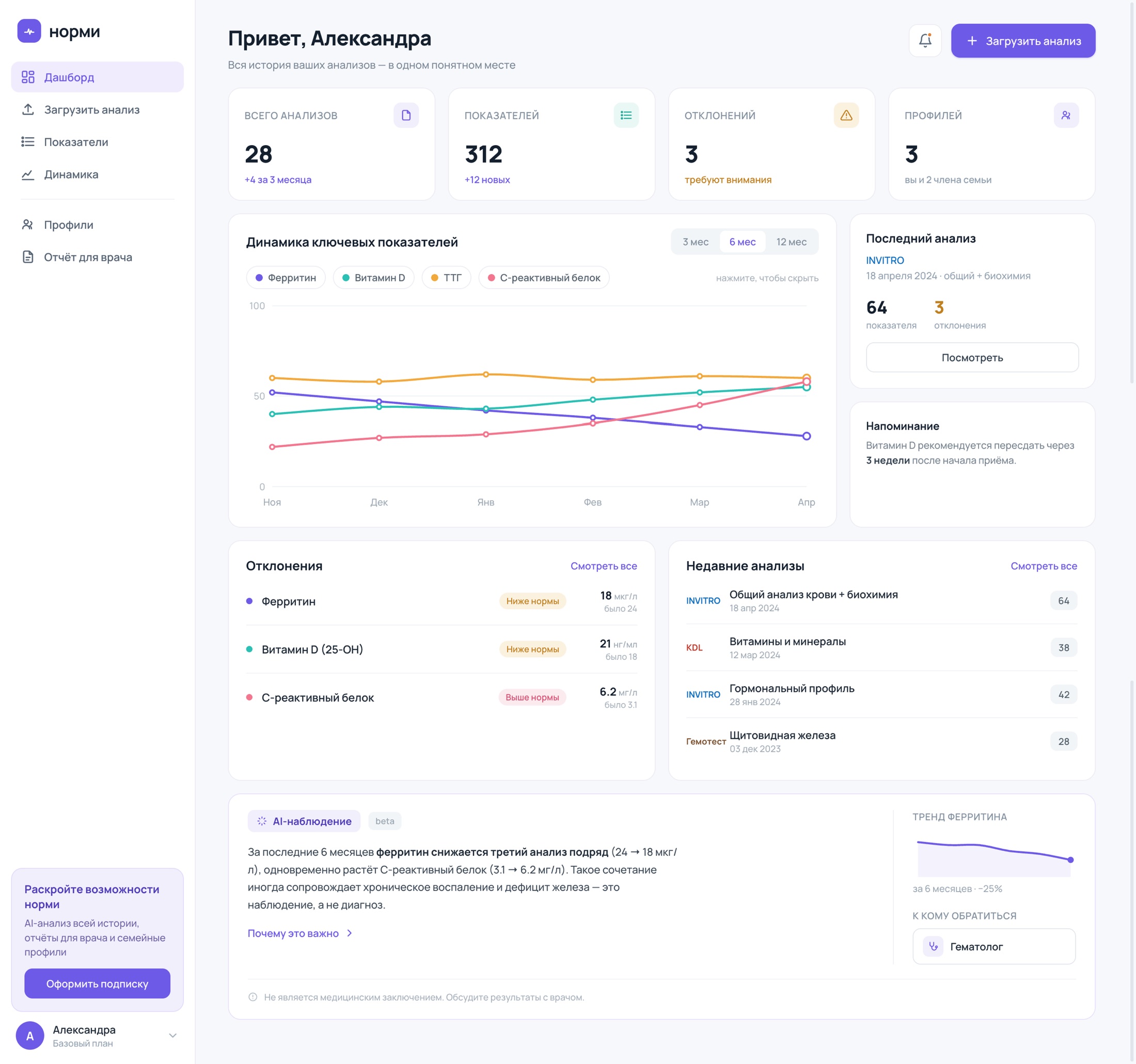
Task: Click the Тренд ферритина sparkline endpoint
Action: (x=1070, y=860)
